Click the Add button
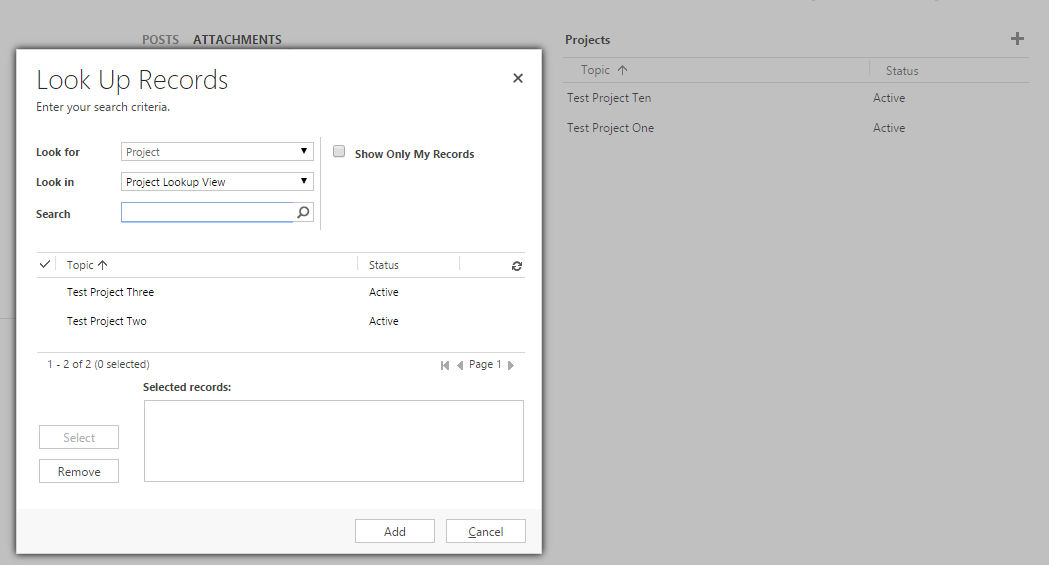Viewport: 1049px width, 565px height. point(394,531)
